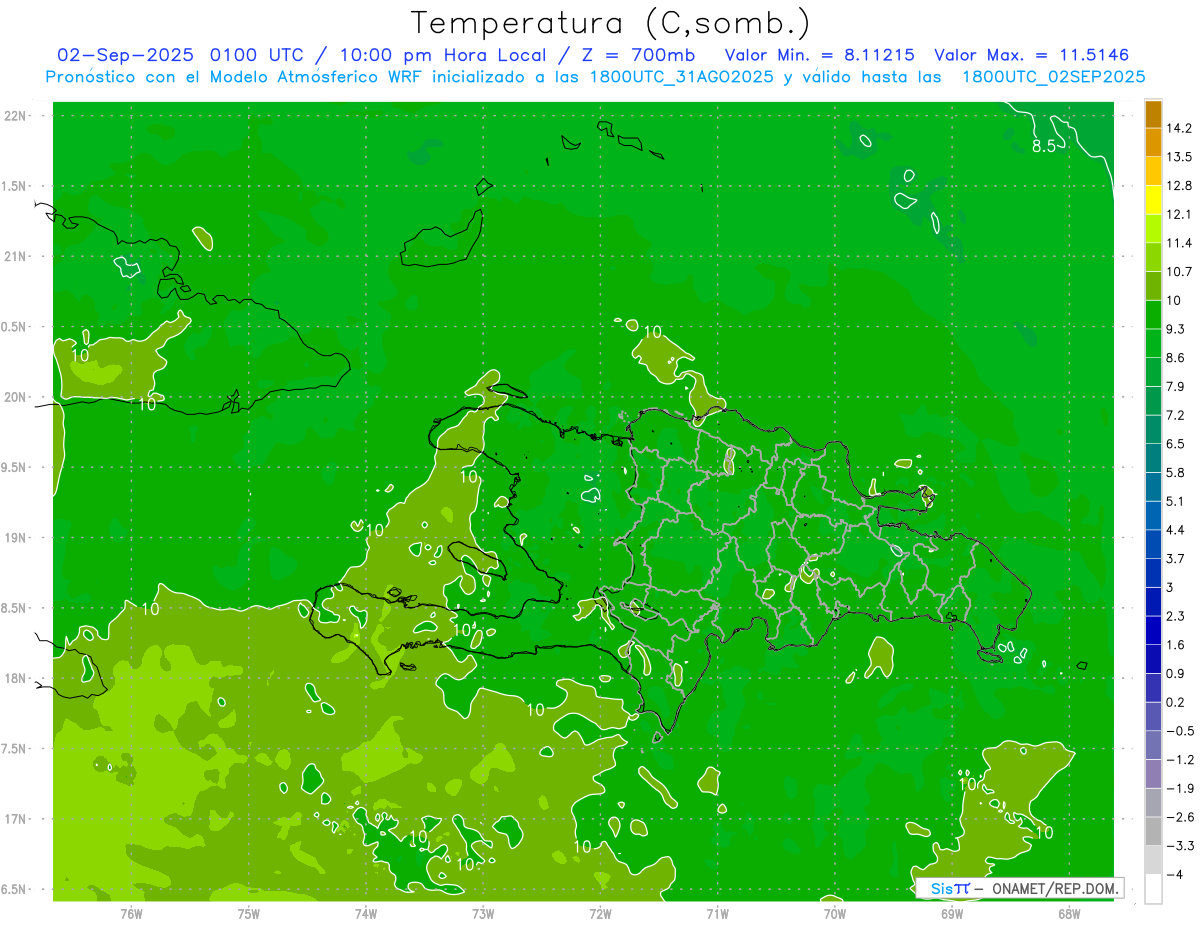This screenshot has height=927, width=1200.
Task: Click the '70W' longitude axis label
Action: [834, 914]
